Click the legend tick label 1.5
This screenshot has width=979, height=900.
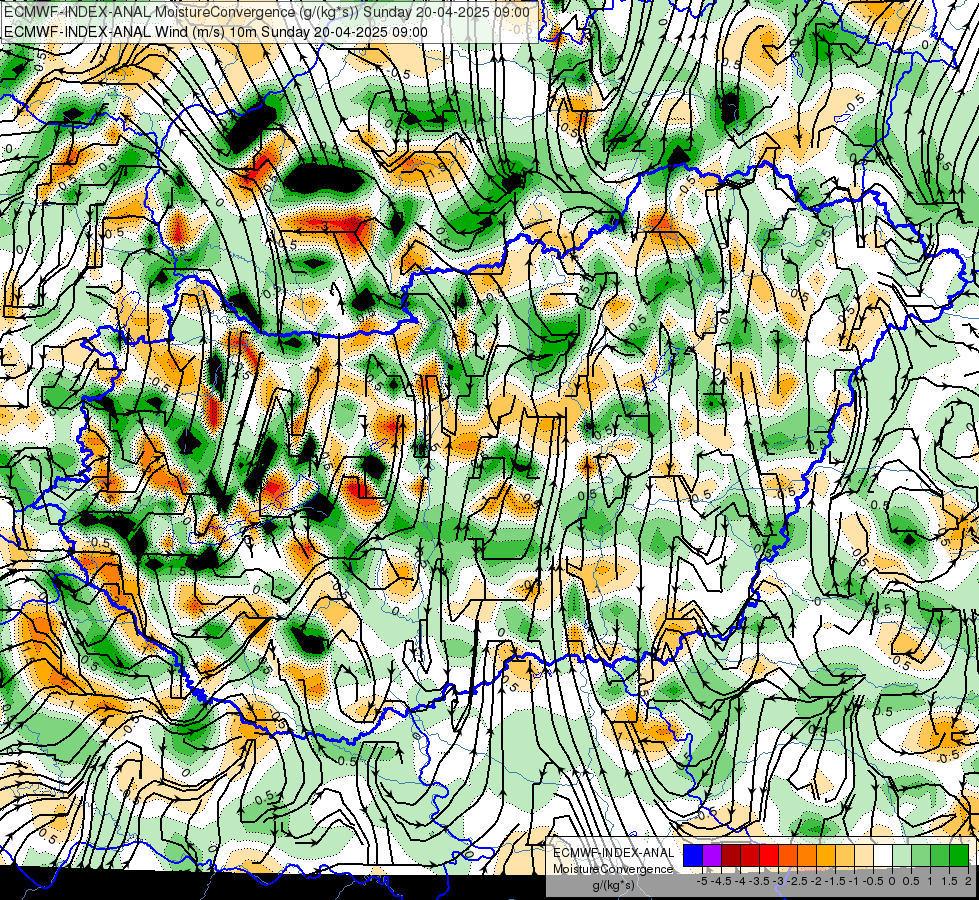point(950,881)
